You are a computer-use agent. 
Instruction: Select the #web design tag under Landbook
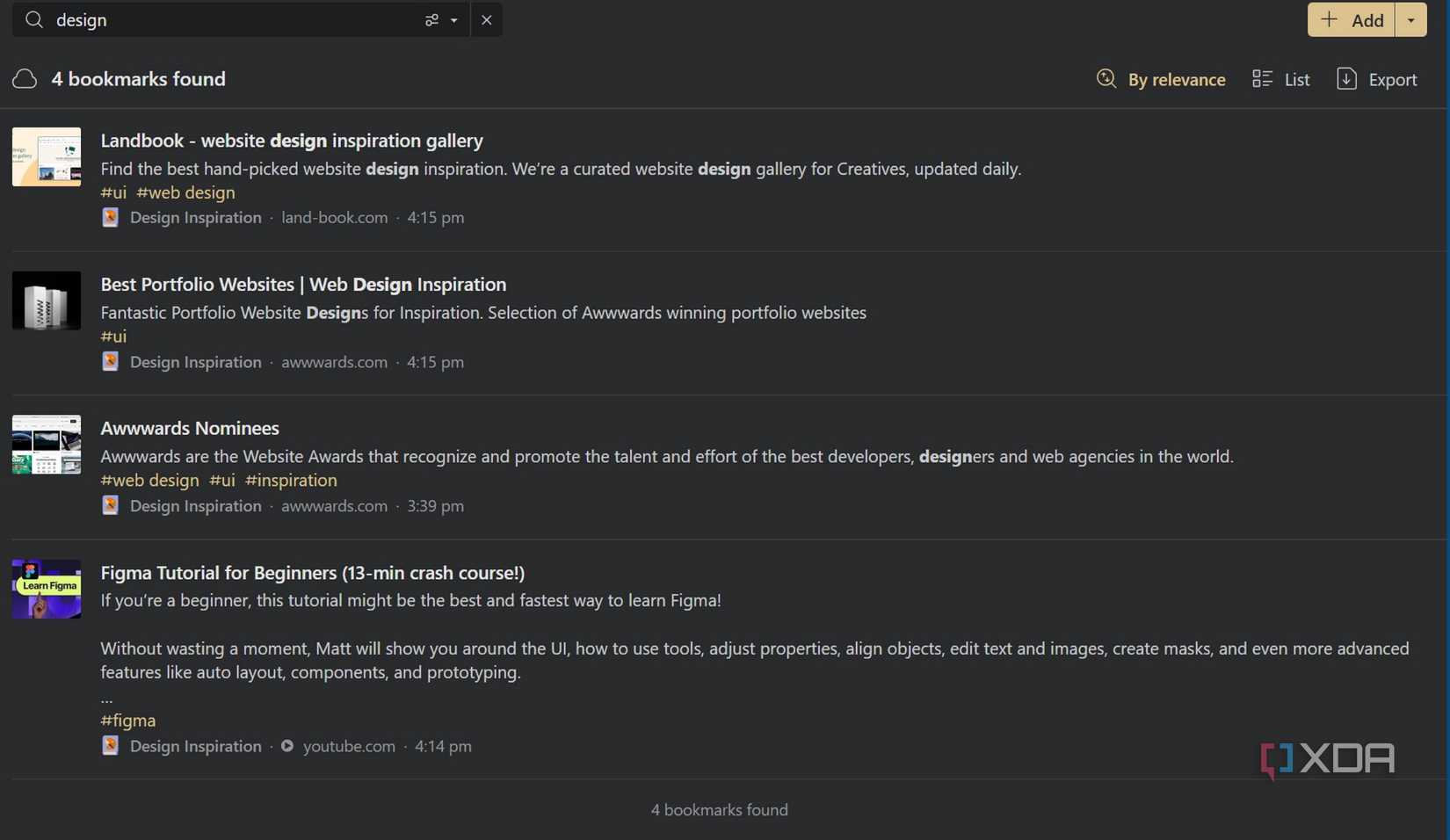click(185, 192)
